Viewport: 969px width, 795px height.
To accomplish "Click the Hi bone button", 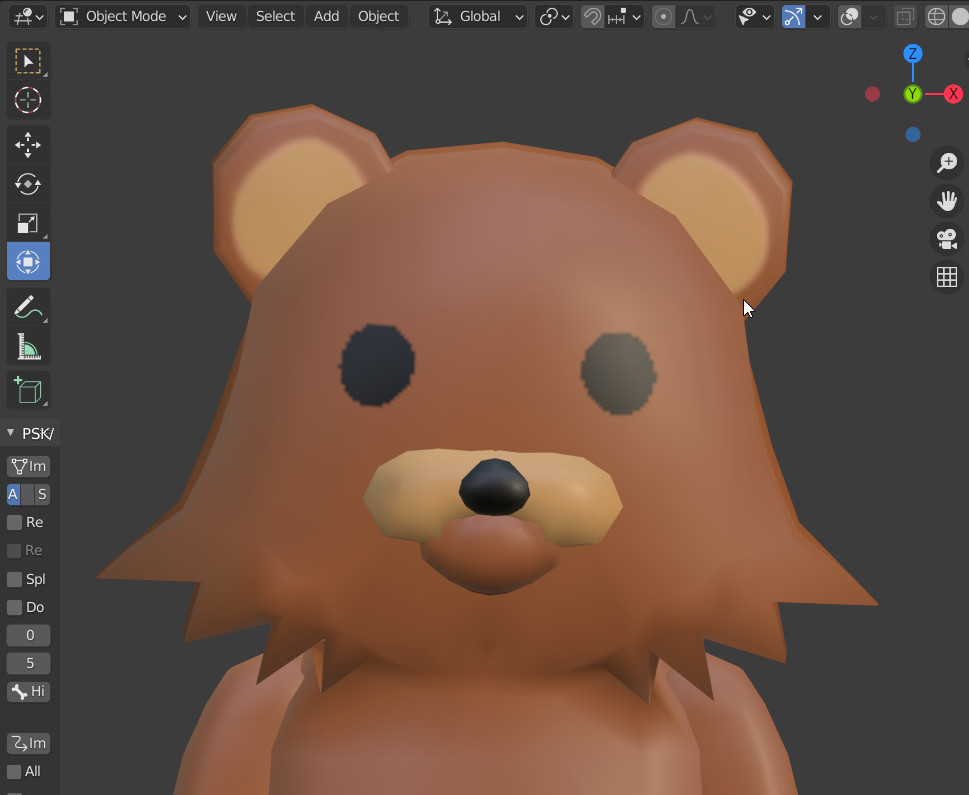I will pos(28,691).
